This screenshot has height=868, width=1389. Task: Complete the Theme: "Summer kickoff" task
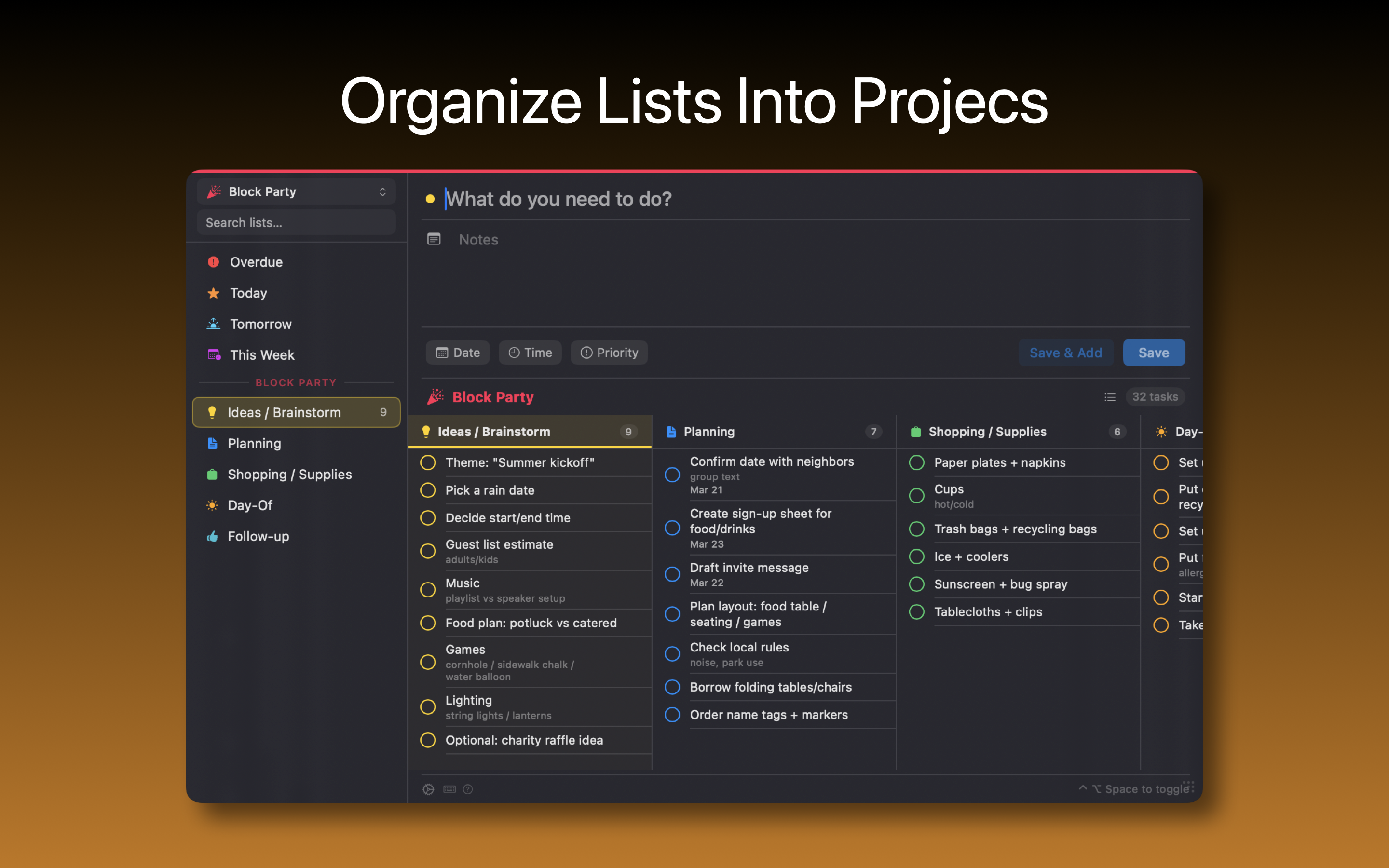(428, 463)
